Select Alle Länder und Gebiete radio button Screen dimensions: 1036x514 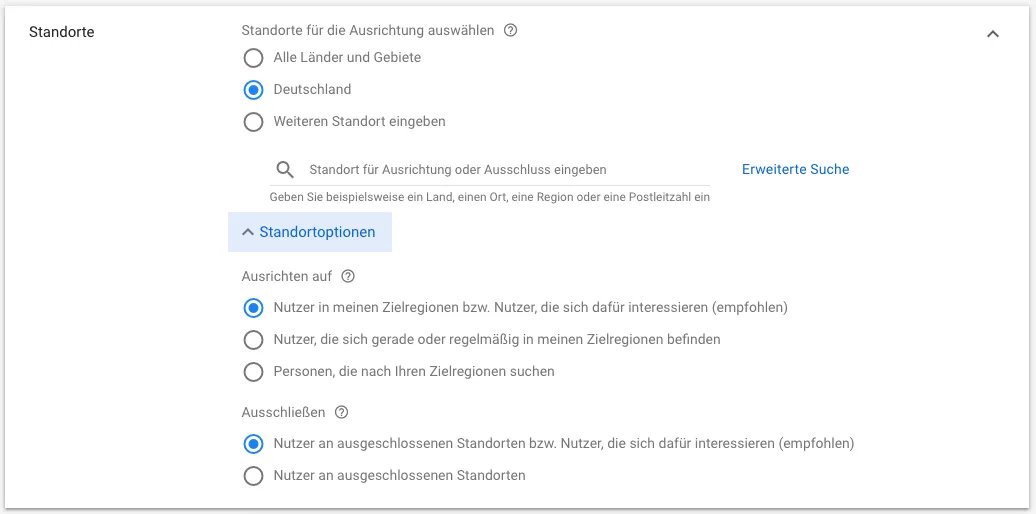(x=253, y=58)
